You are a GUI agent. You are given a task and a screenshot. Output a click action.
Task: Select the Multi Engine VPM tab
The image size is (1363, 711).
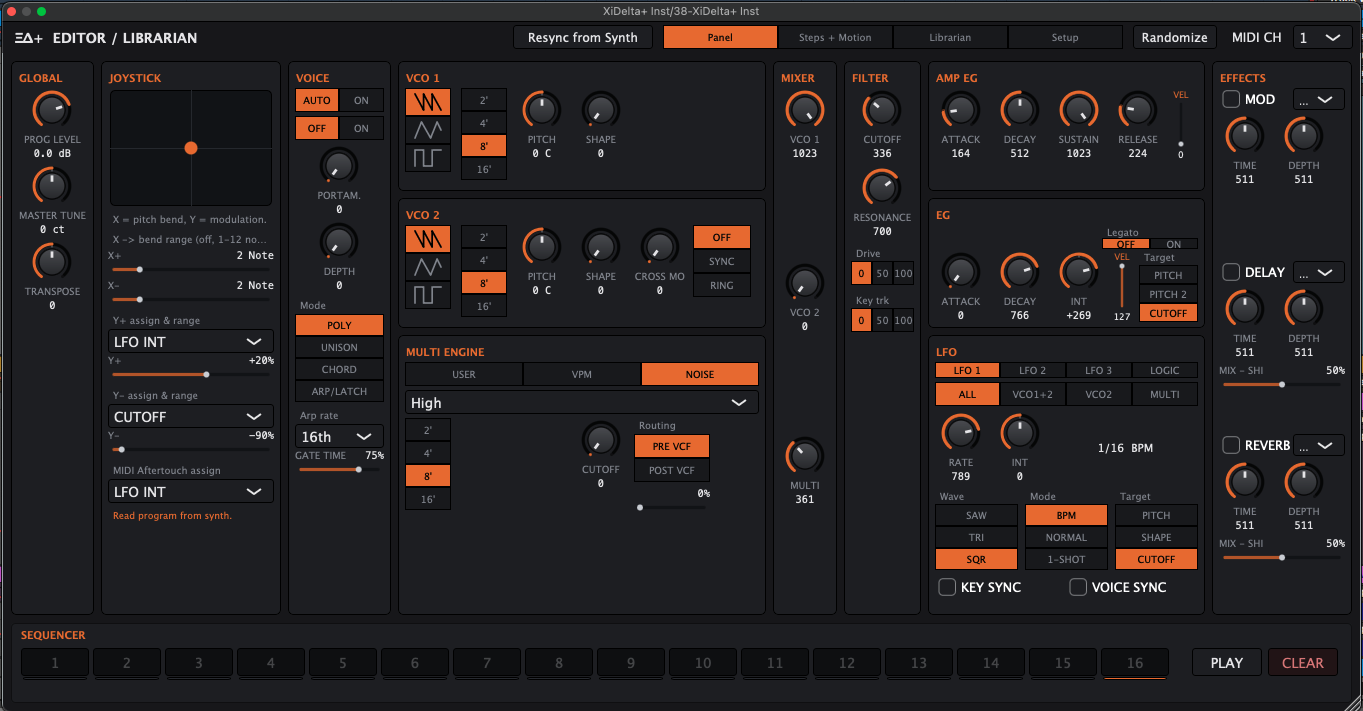point(582,374)
